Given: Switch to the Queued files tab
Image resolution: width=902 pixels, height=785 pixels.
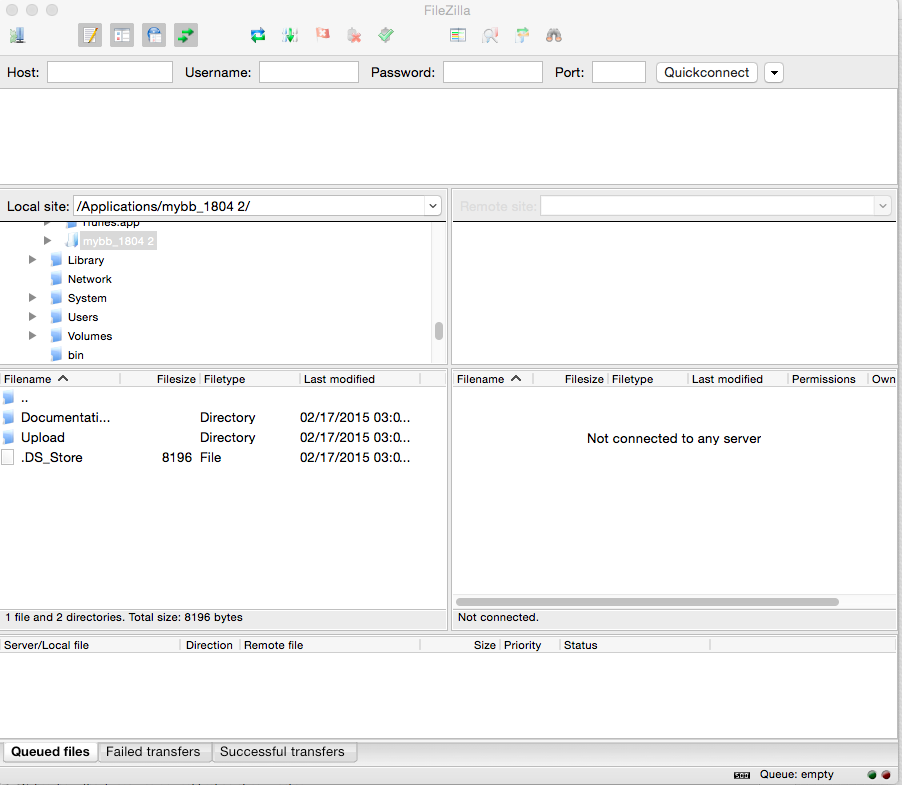Looking at the screenshot, I should click(51, 752).
